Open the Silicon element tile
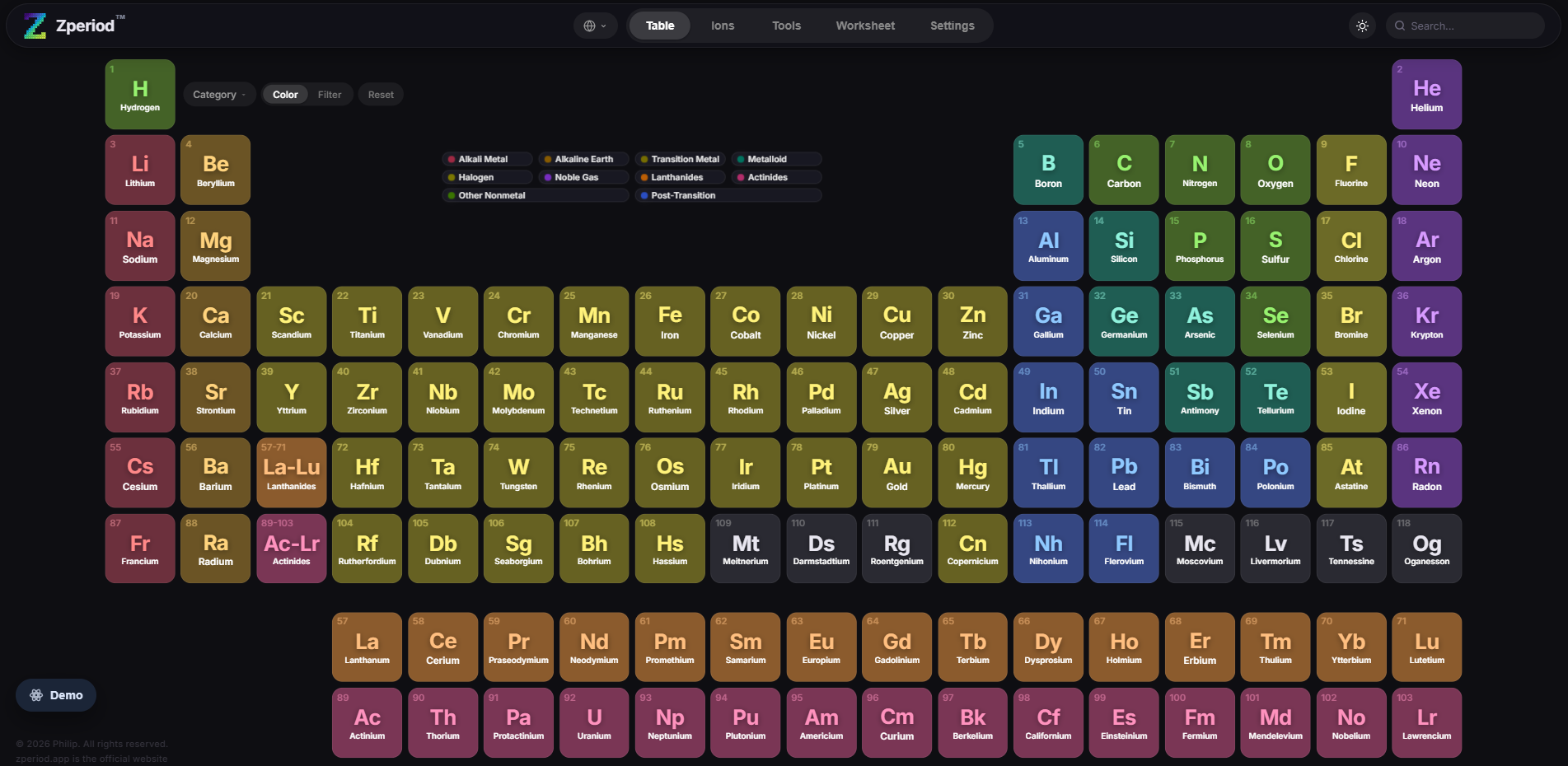Screen dimensions: 1568x766 pyautogui.click(x=1124, y=245)
